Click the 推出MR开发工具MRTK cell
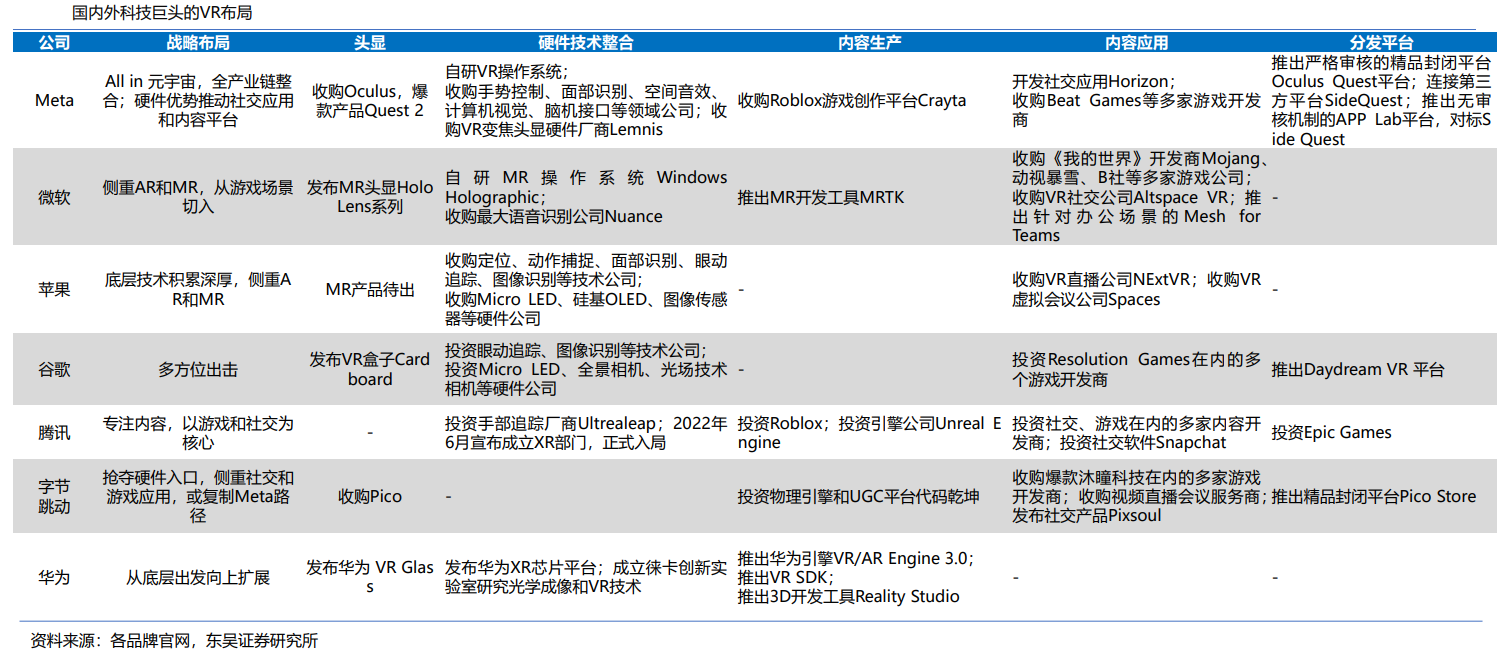The image size is (1500, 650). (820, 197)
